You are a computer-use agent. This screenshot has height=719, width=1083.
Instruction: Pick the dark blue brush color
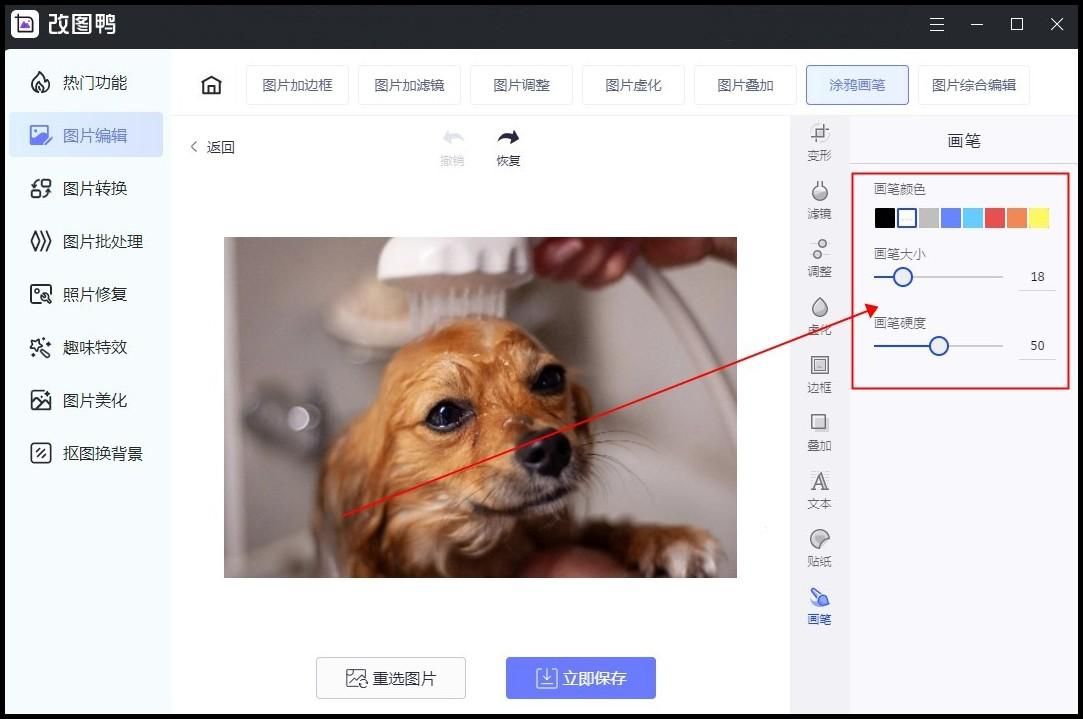tap(951, 218)
